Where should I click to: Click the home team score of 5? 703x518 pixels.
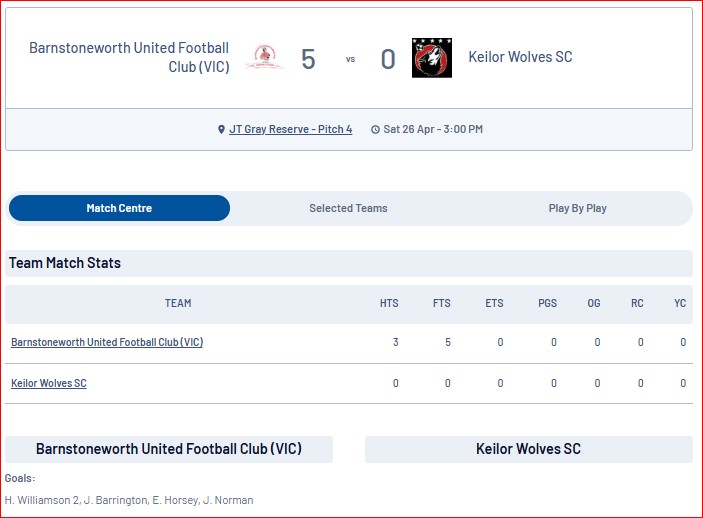(308, 59)
